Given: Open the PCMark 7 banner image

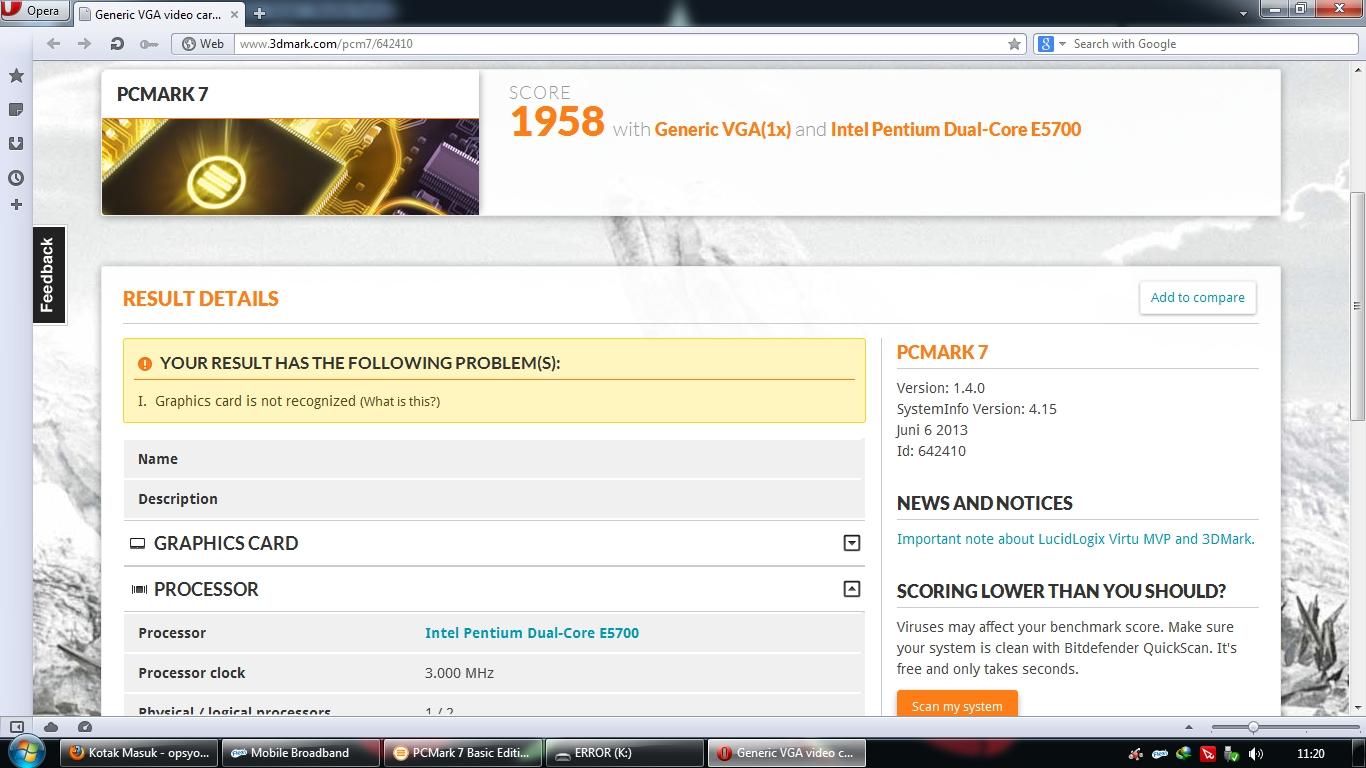Looking at the screenshot, I should point(290,166).
